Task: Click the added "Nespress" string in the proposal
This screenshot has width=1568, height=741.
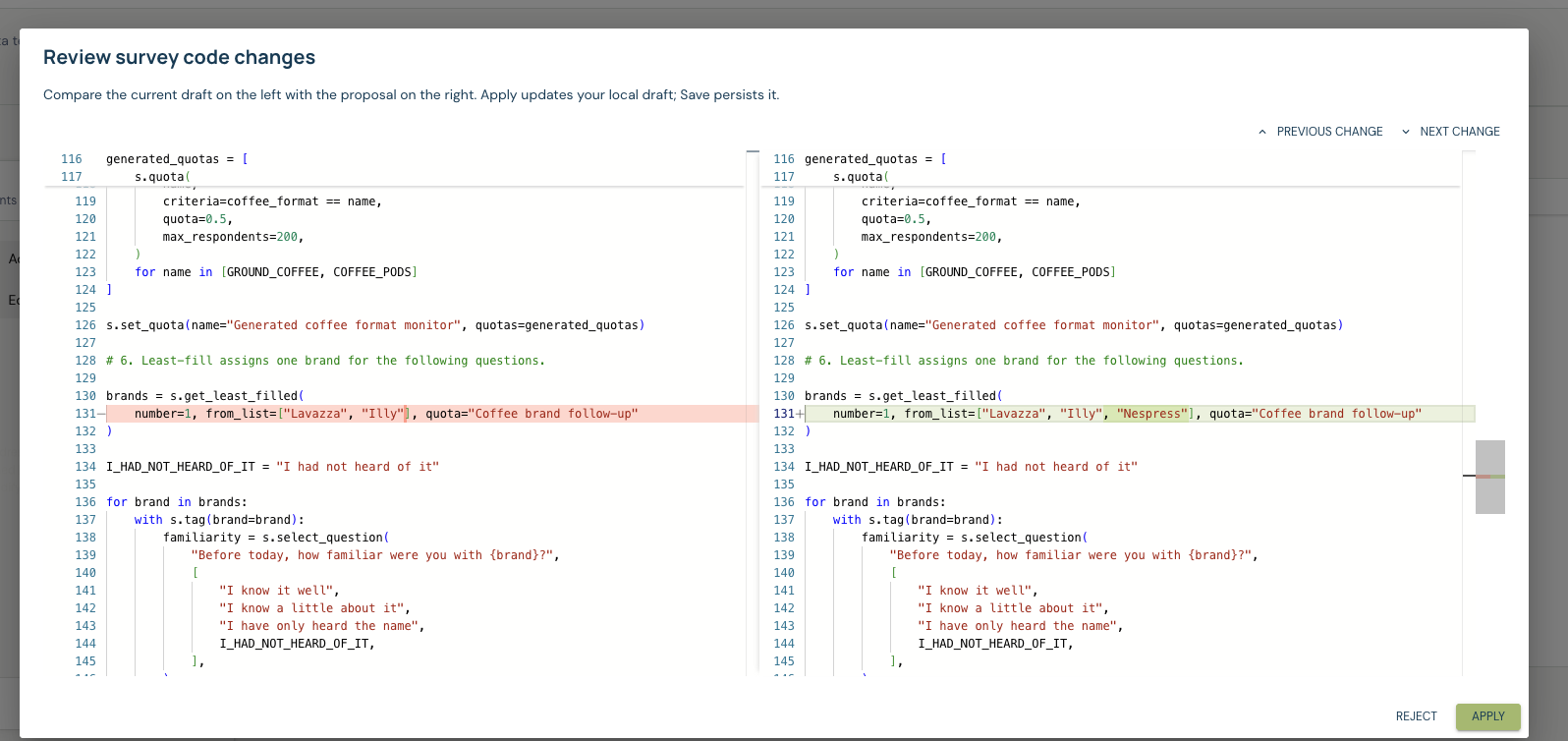Action: 1152,414
